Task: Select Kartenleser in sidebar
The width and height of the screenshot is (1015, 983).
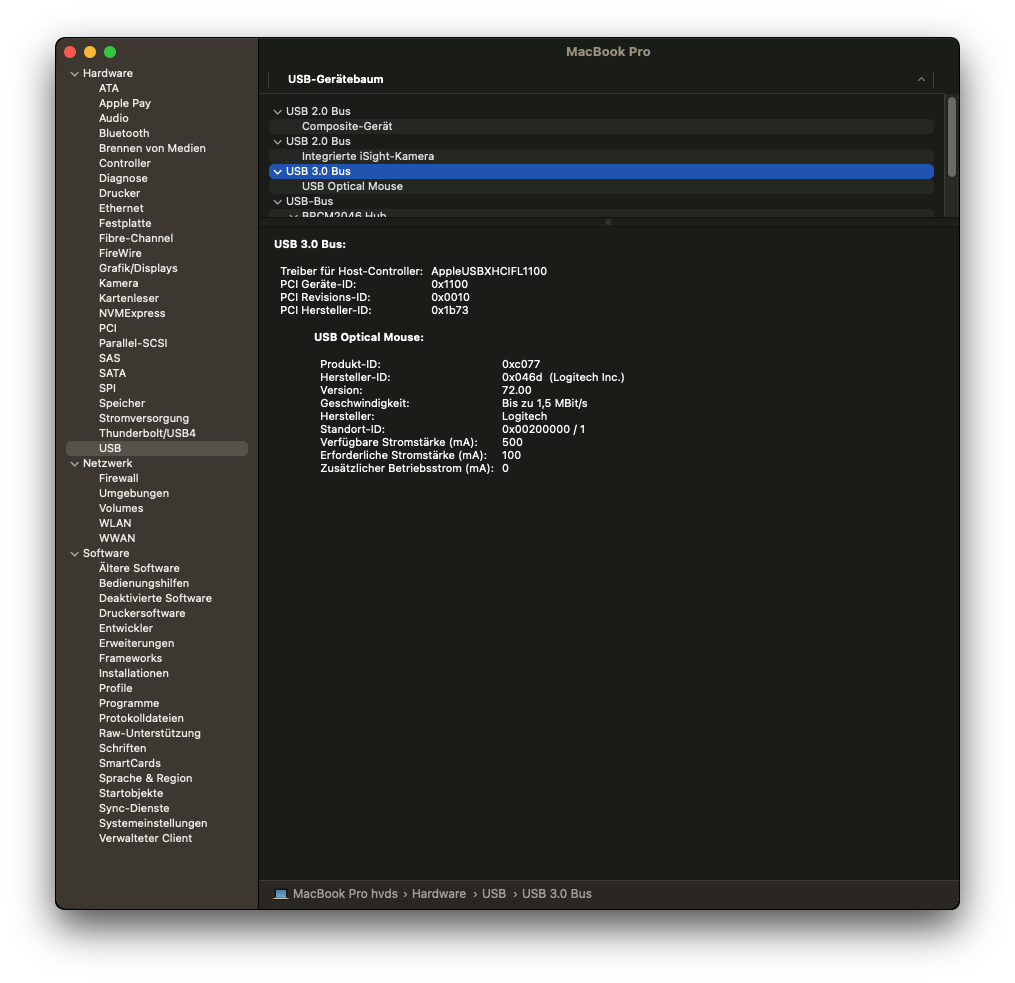Action: click(x=129, y=298)
